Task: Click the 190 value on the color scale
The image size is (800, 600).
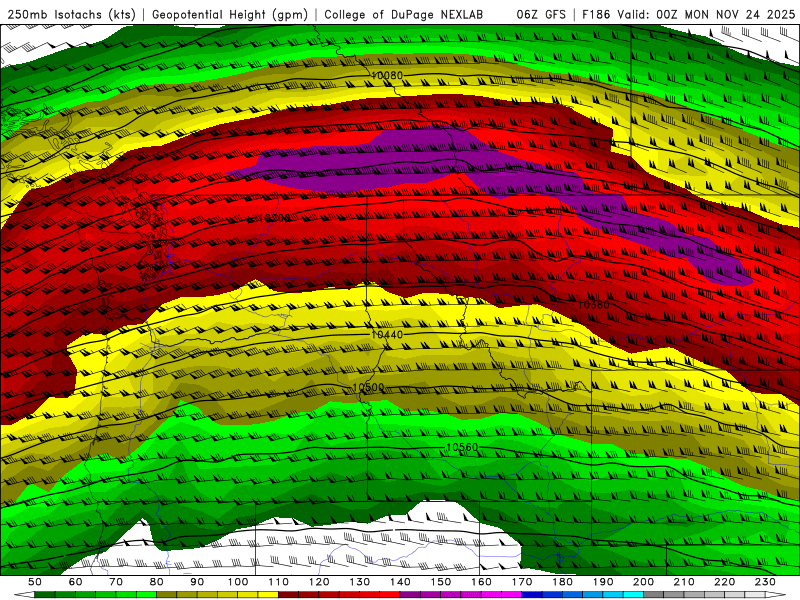Action: tap(603, 582)
